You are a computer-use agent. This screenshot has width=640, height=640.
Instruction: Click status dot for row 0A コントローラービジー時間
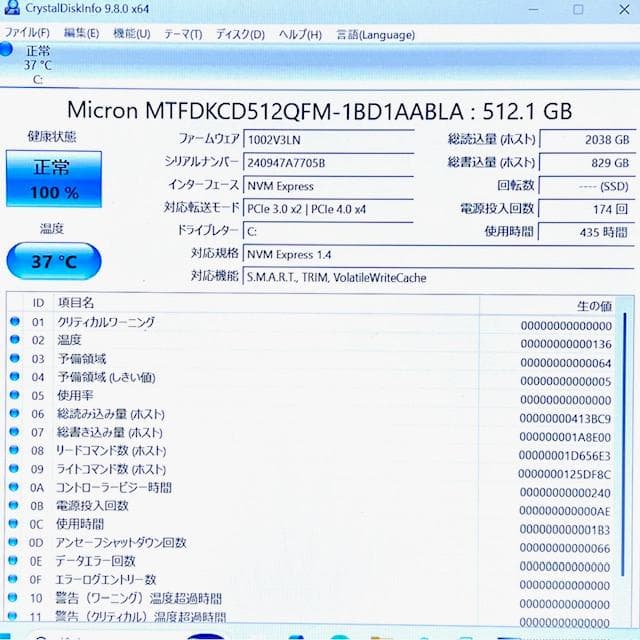click(x=13, y=487)
